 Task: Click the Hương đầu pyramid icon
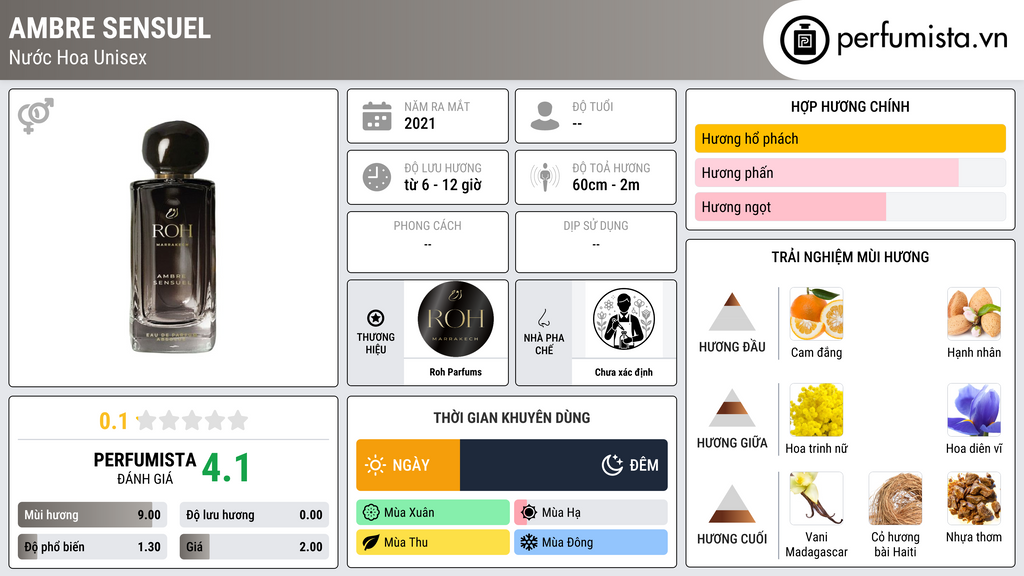point(731,312)
